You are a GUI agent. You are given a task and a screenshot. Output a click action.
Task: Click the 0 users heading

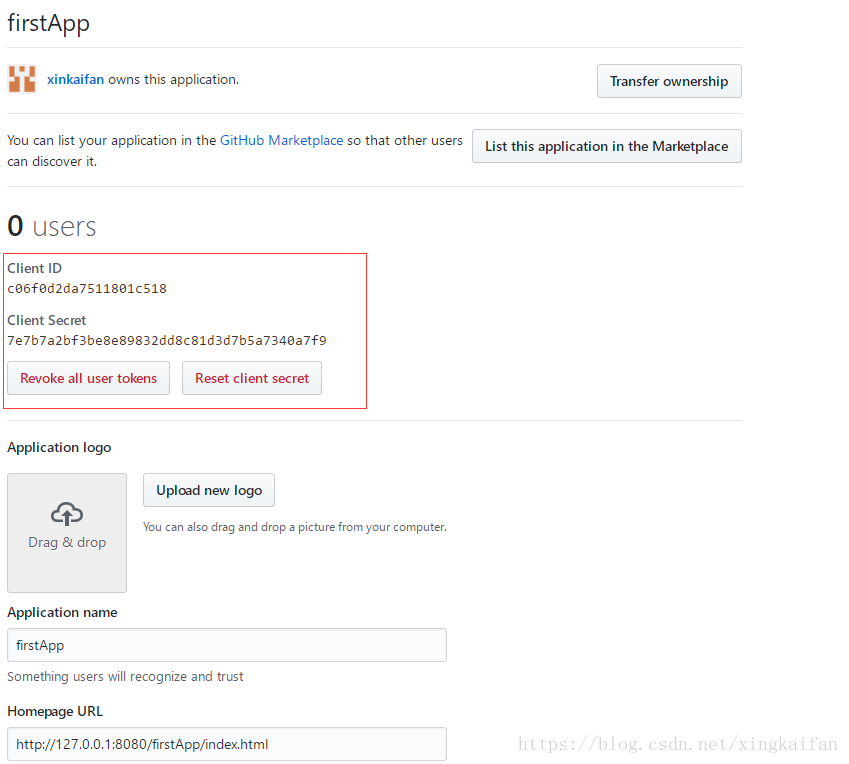point(52,226)
